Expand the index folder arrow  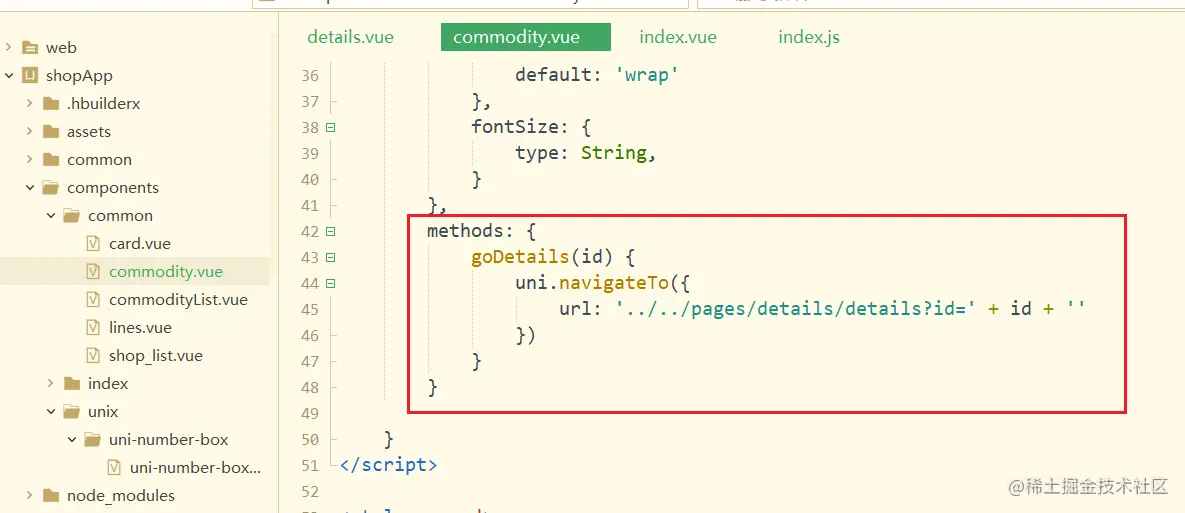pyautogui.click(x=51, y=384)
